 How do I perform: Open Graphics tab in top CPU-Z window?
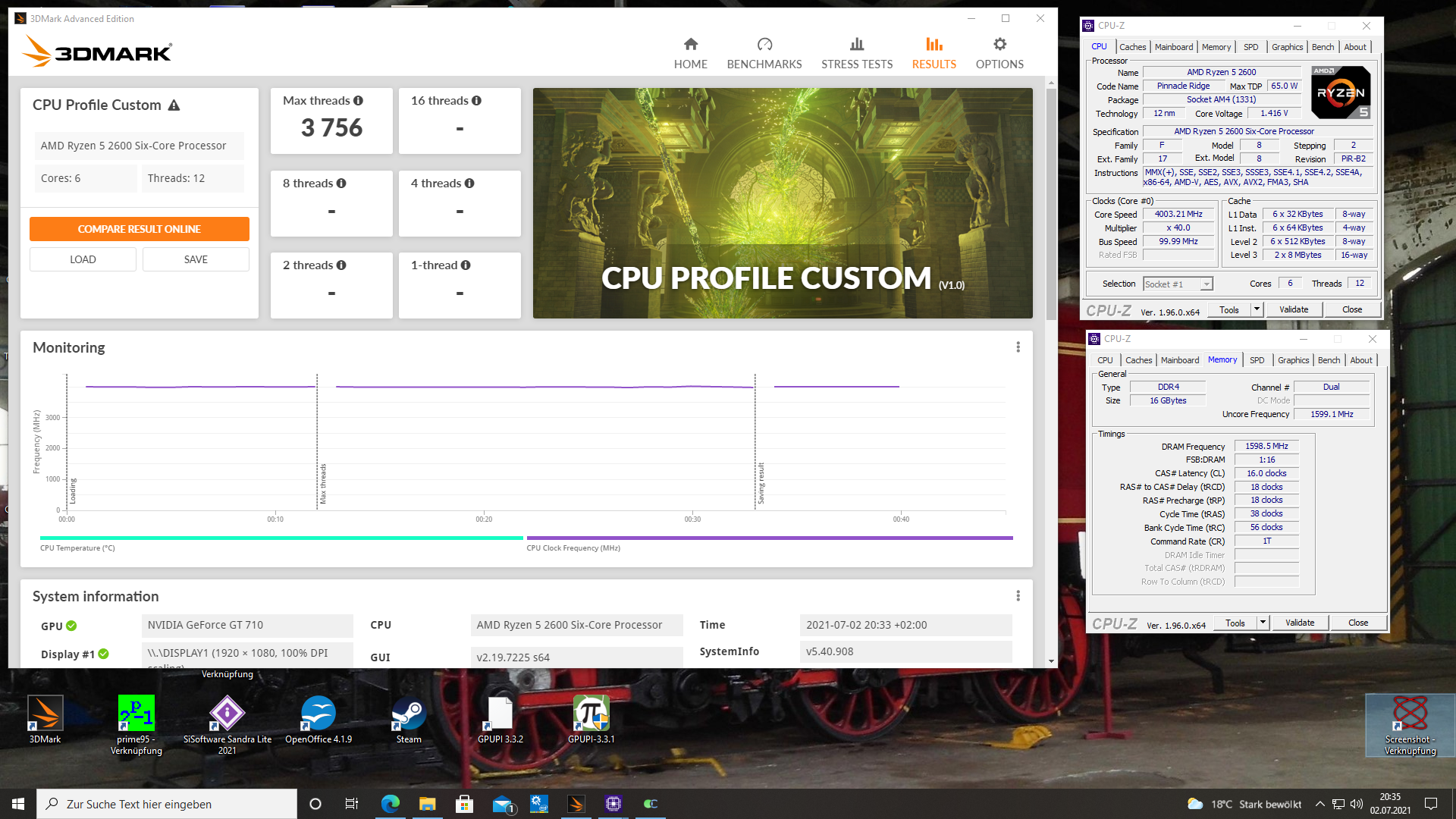(1288, 47)
